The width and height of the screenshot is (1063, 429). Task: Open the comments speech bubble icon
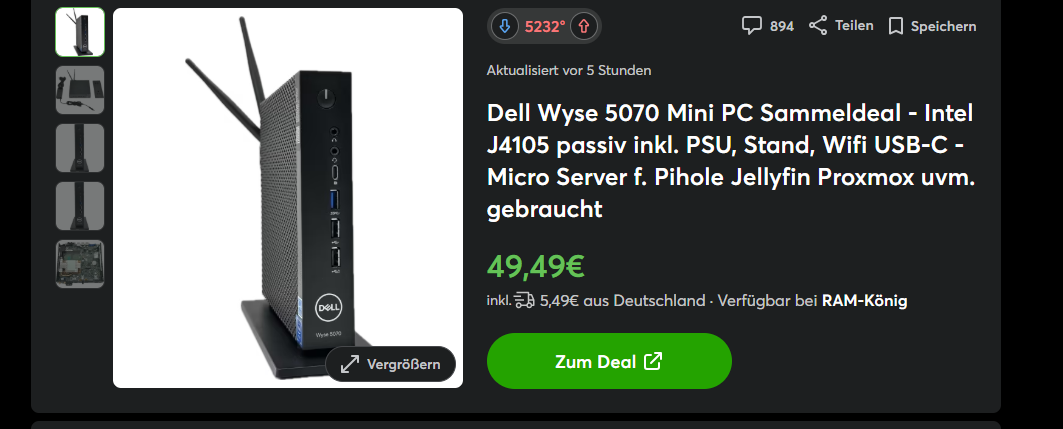click(x=751, y=26)
